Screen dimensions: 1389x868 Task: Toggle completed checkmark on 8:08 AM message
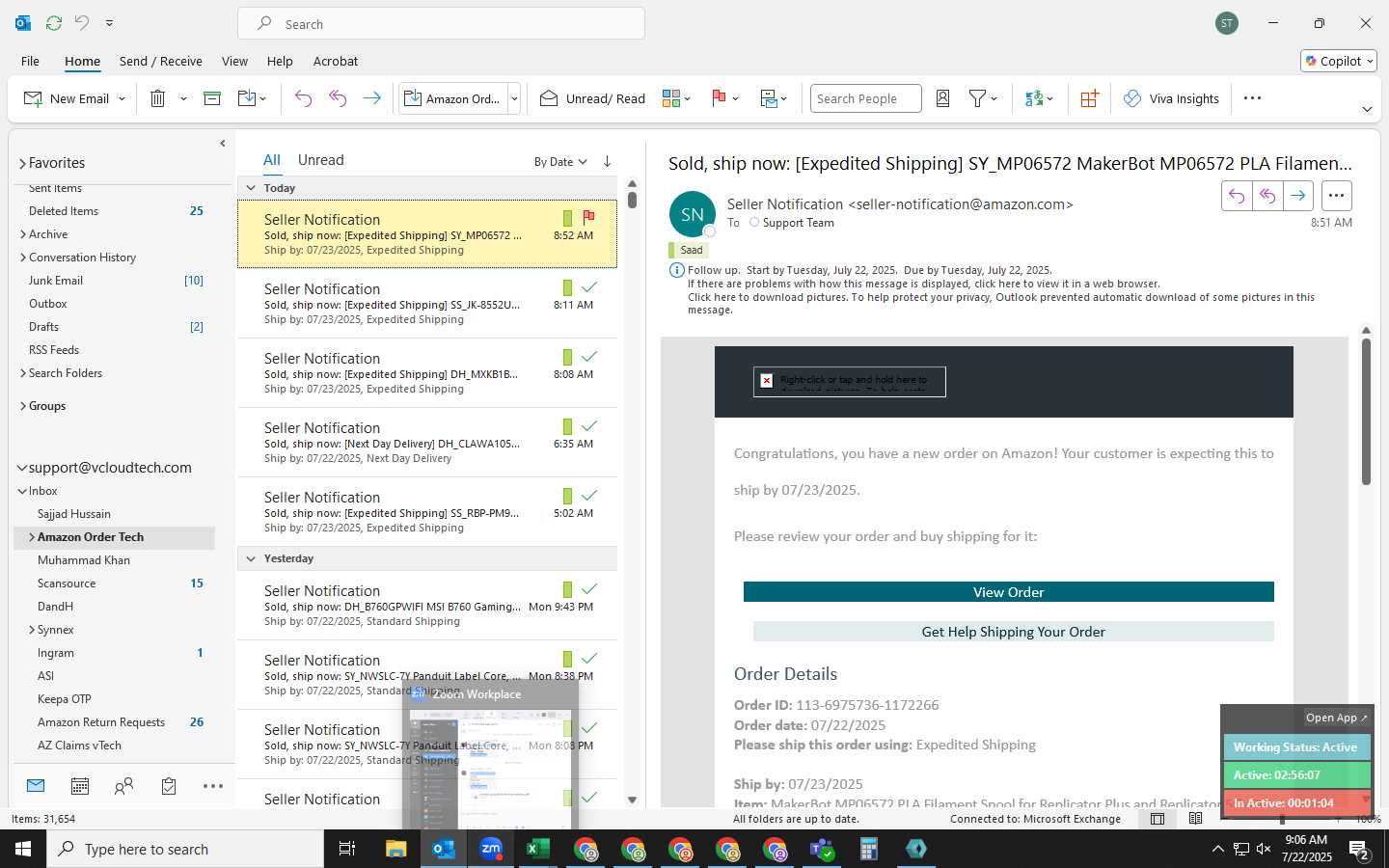tap(588, 357)
